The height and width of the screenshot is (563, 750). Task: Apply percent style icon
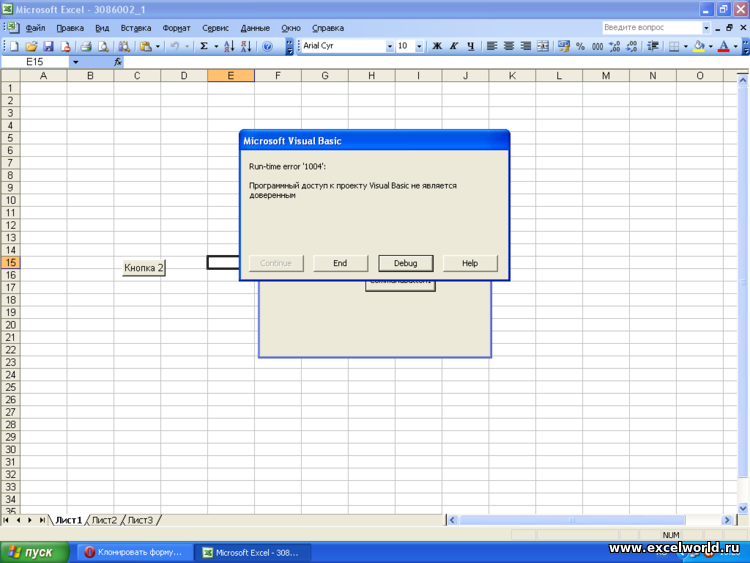point(580,46)
